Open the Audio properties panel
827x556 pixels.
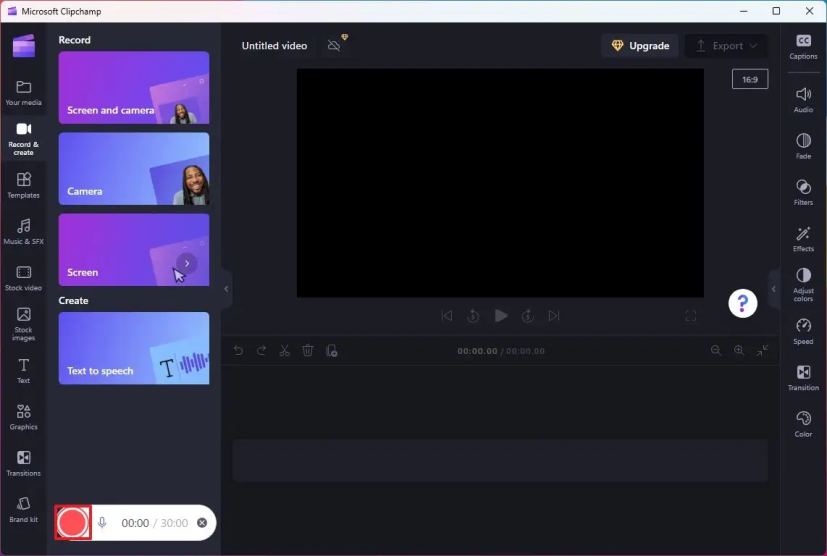click(803, 100)
